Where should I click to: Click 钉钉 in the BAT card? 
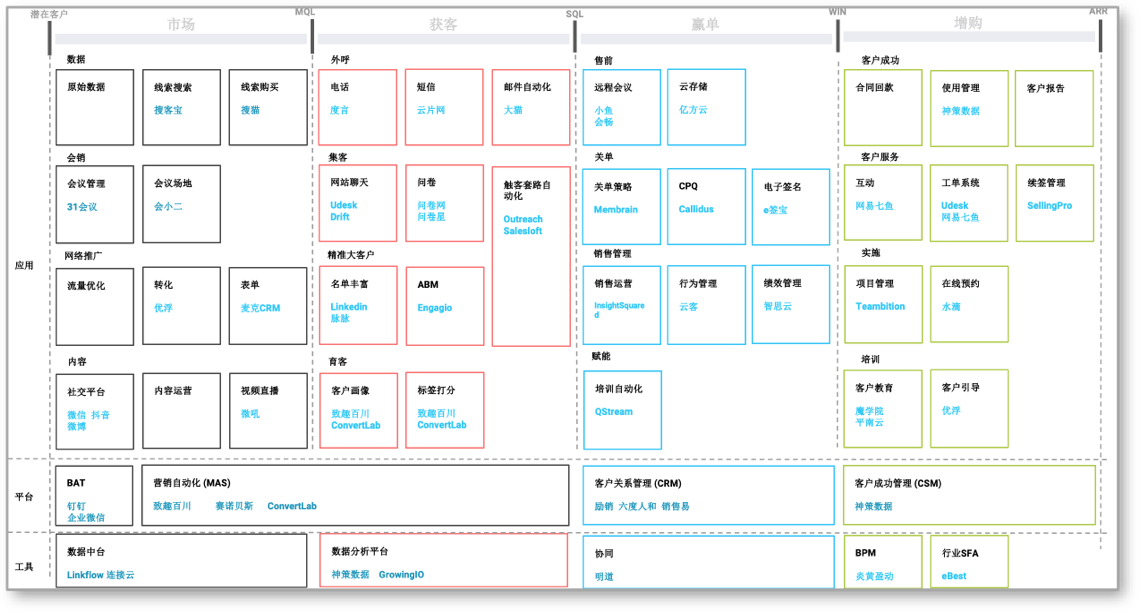click(x=76, y=507)
